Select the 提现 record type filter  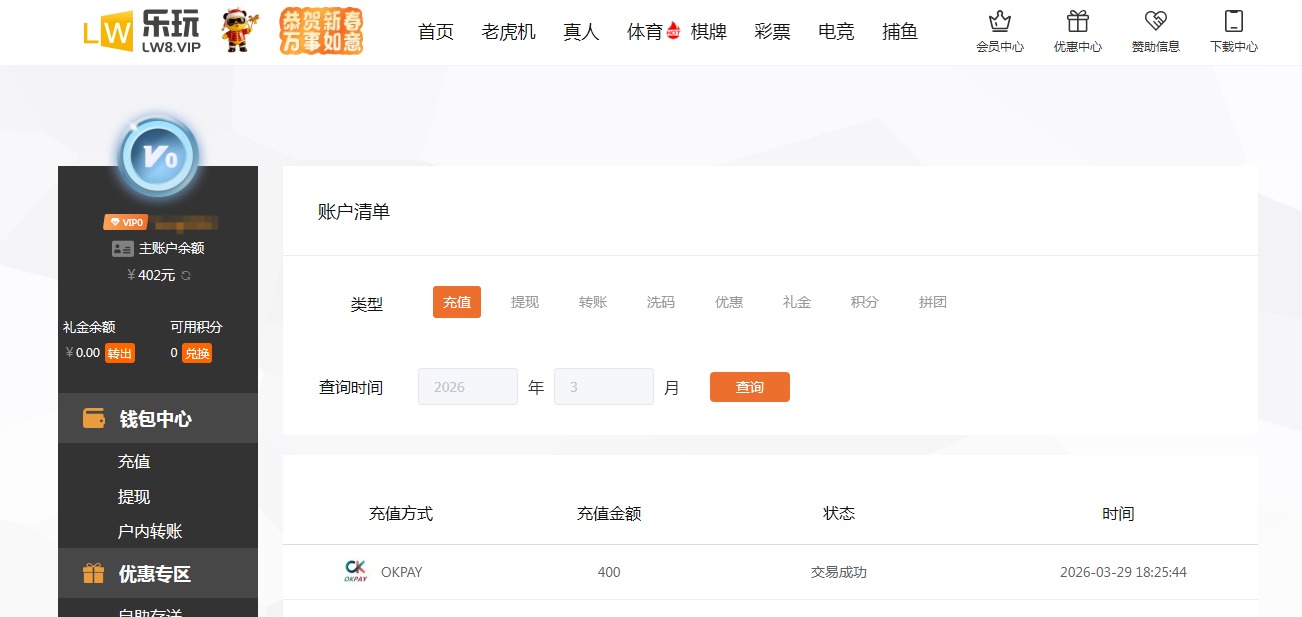coord(524,301)
